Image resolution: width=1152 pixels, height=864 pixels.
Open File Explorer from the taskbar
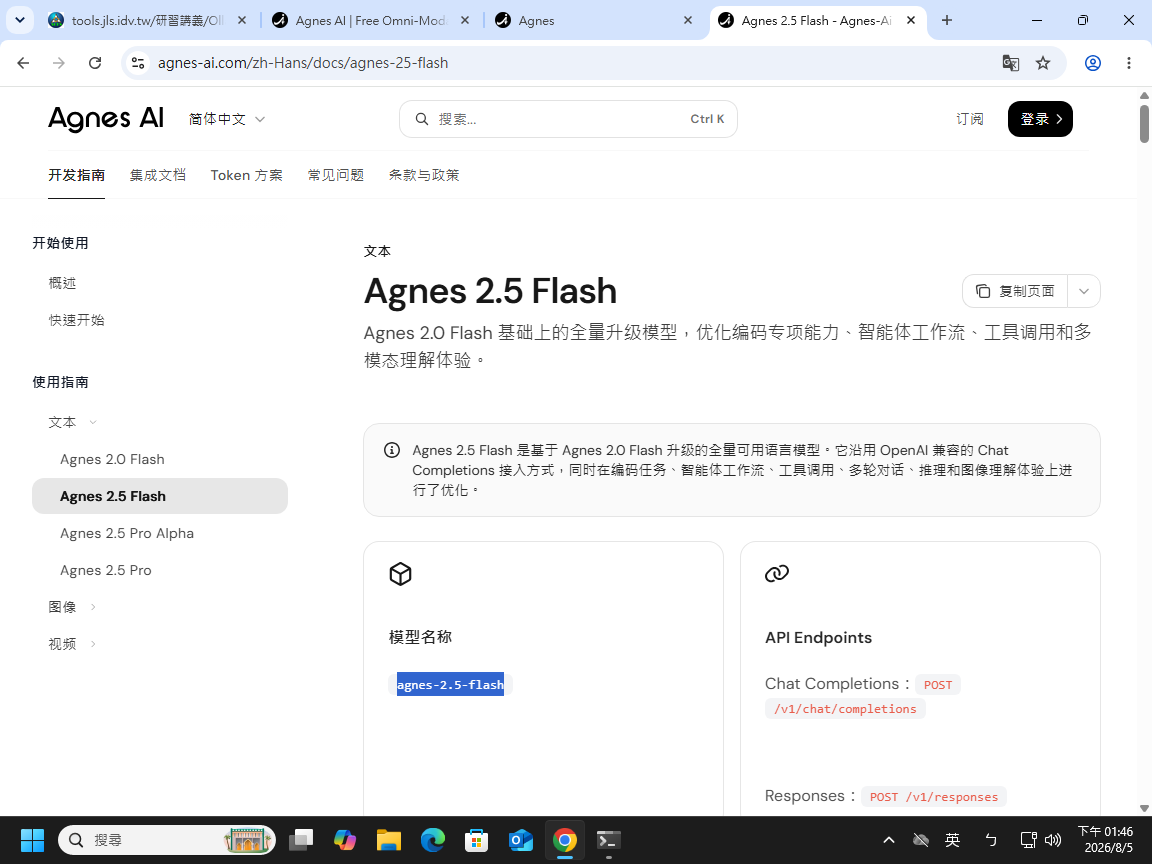[389, 840]
